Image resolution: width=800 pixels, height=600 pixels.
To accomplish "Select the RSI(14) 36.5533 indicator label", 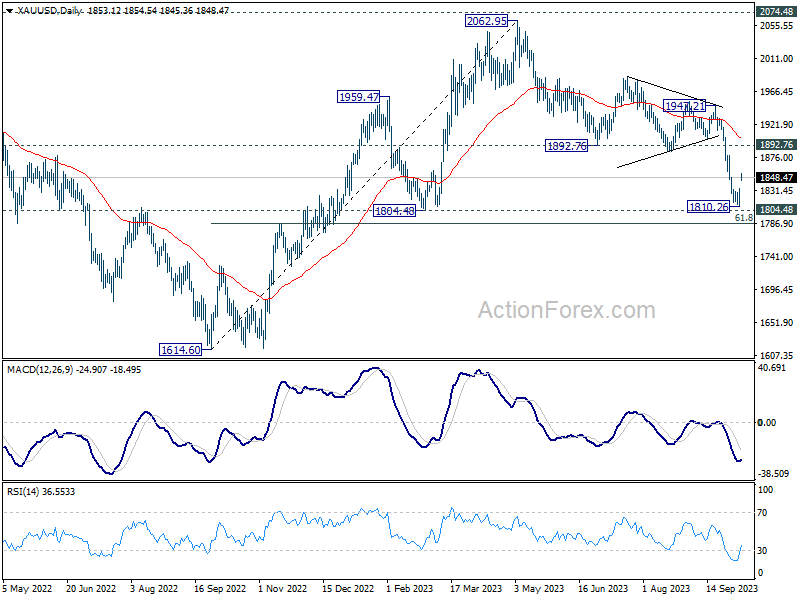I will (x=41, y=492).
